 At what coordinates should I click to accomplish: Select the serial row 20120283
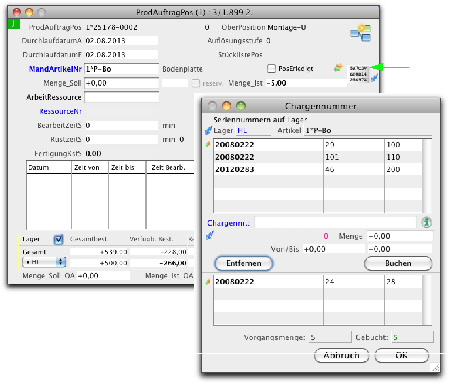coord(318,169)
